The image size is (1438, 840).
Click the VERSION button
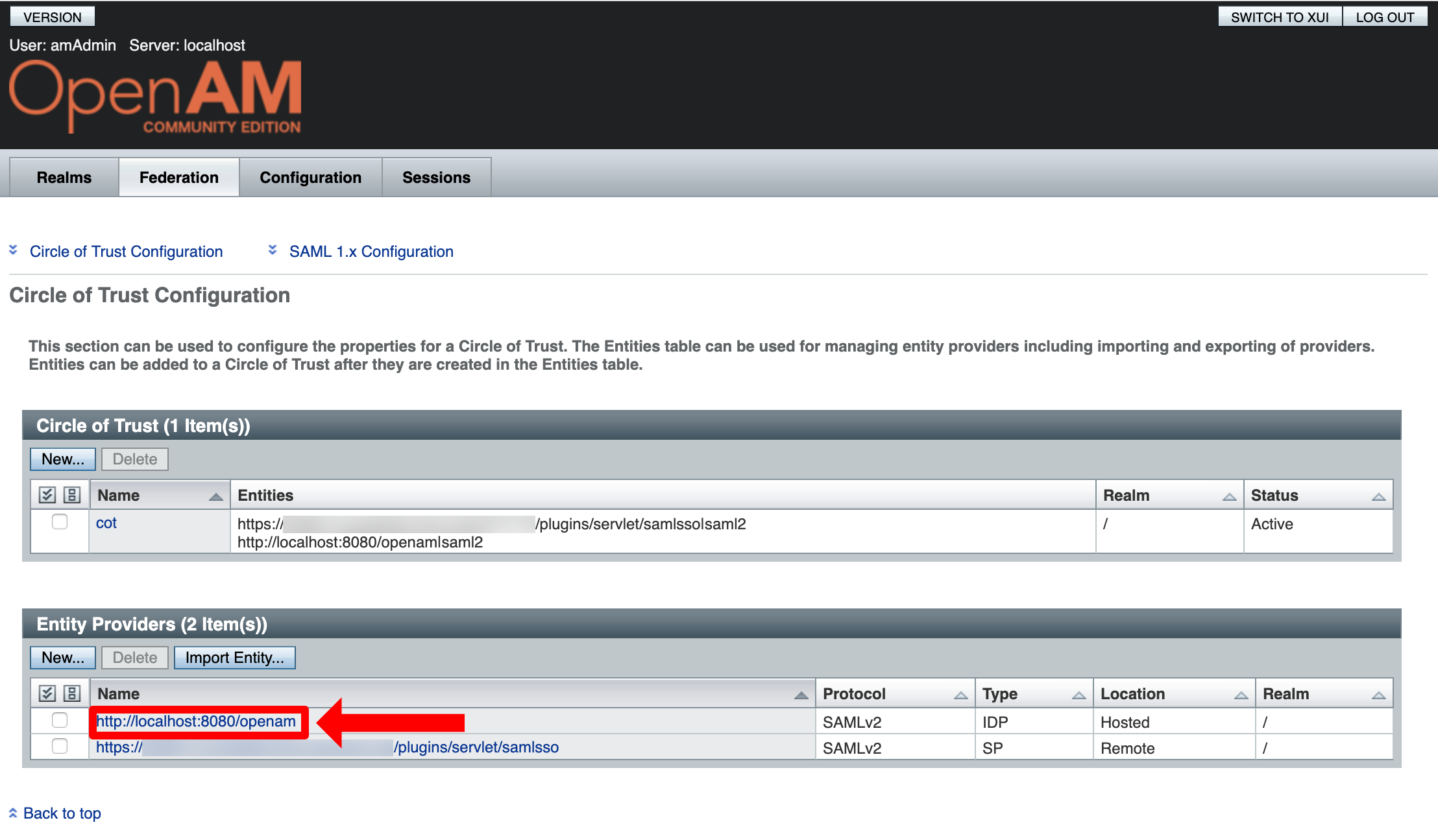tap(53, 17)
